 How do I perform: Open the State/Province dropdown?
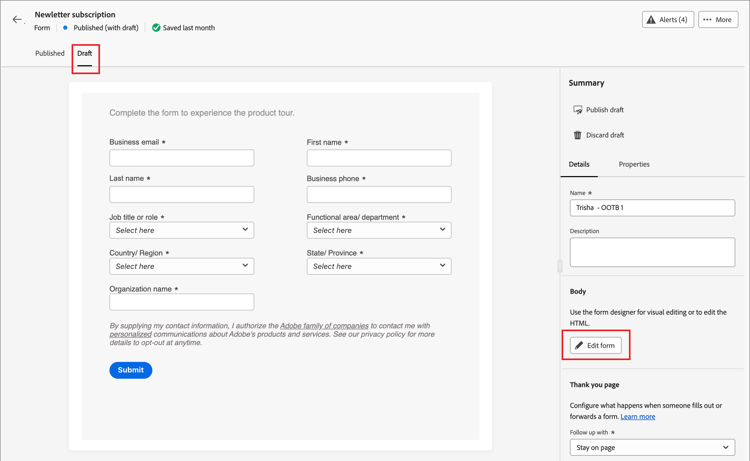point(379,266)
